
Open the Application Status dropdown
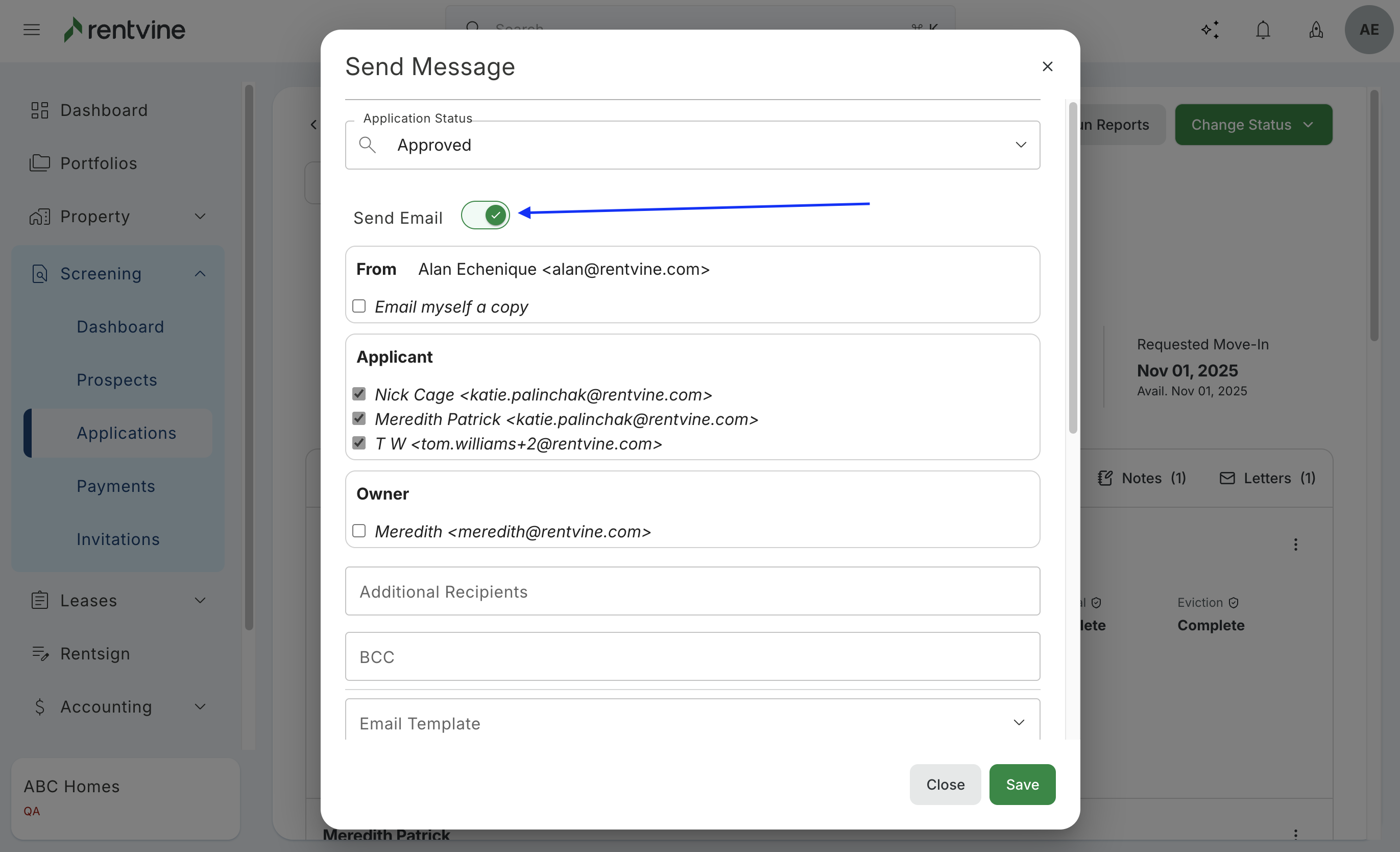1021,145
